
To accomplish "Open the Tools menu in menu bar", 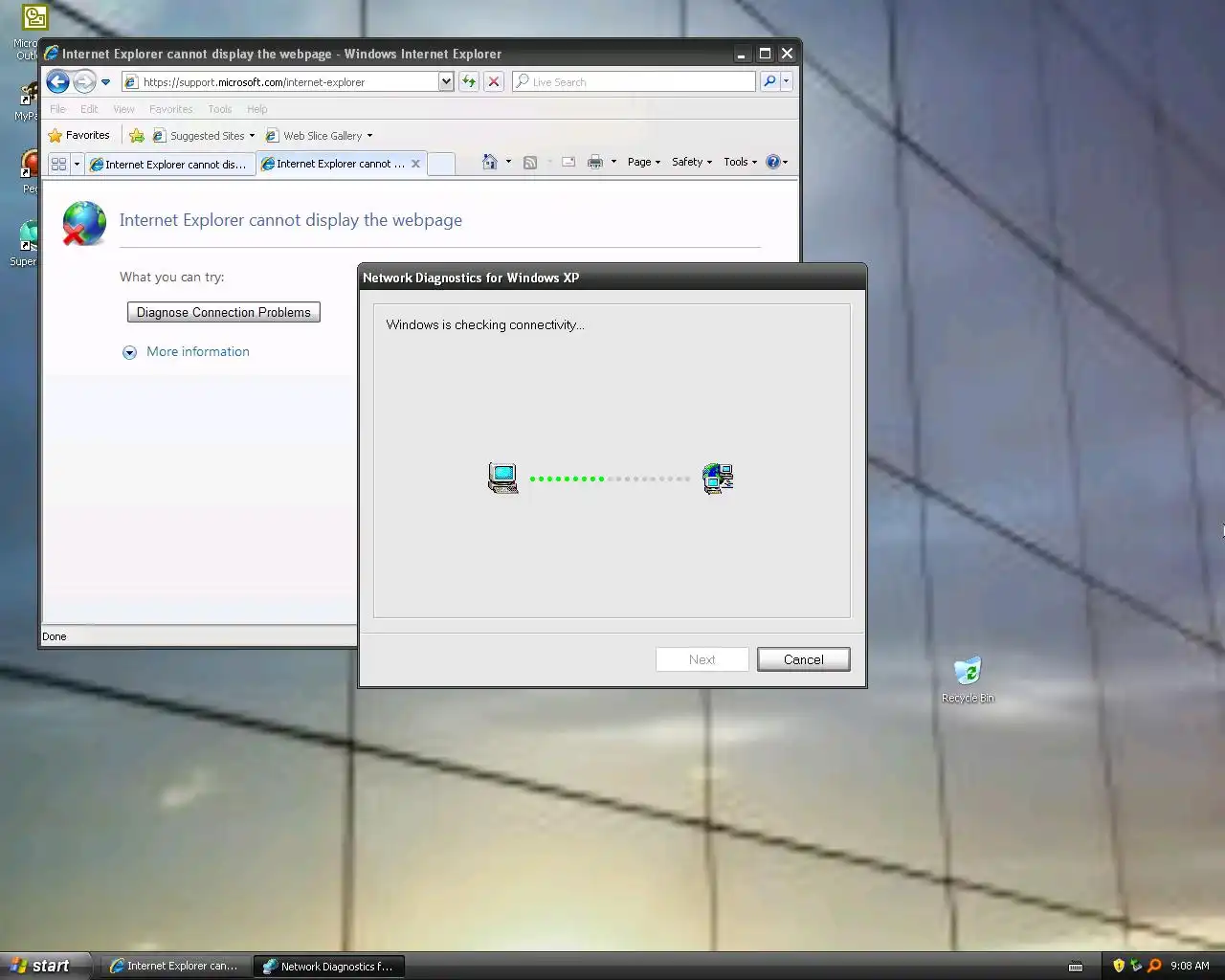I will [x=220, y=109].
